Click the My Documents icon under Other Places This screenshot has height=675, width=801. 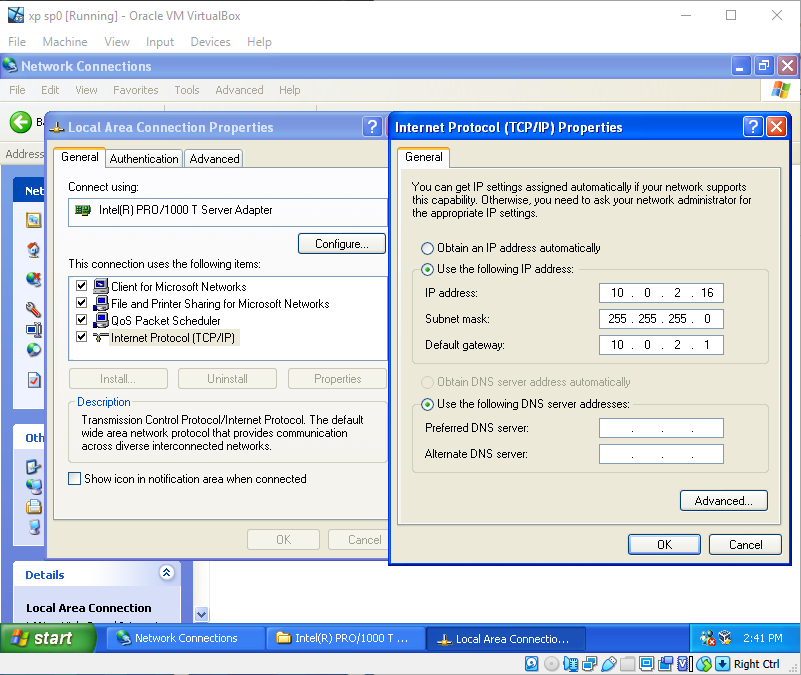pos(34,506)
